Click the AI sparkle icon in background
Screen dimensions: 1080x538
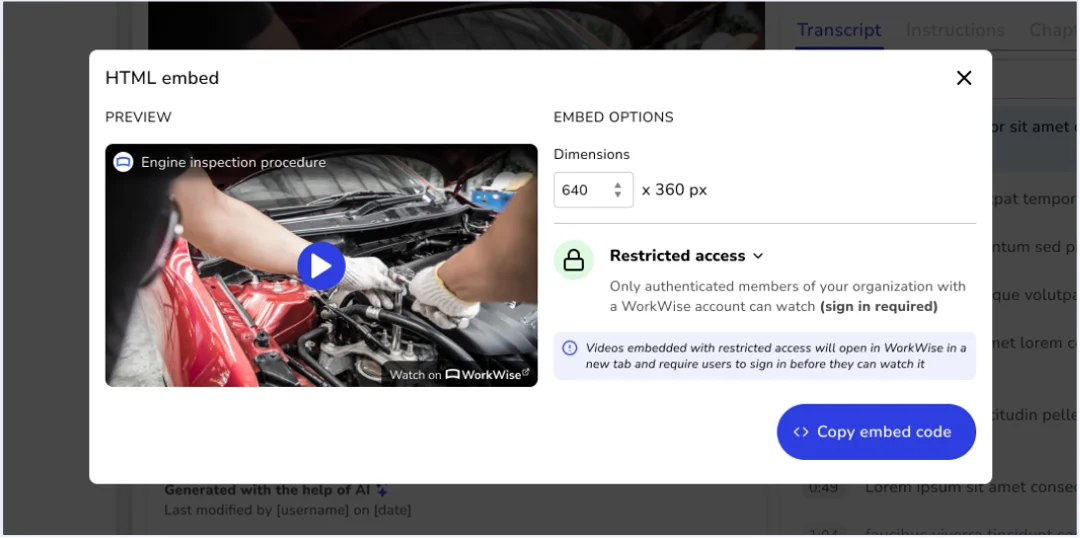[x=382, y=490]
